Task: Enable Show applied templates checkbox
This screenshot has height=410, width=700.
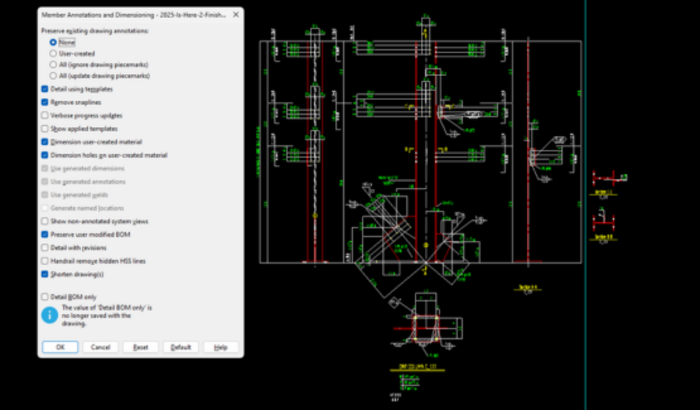Action: pos(45,129)
